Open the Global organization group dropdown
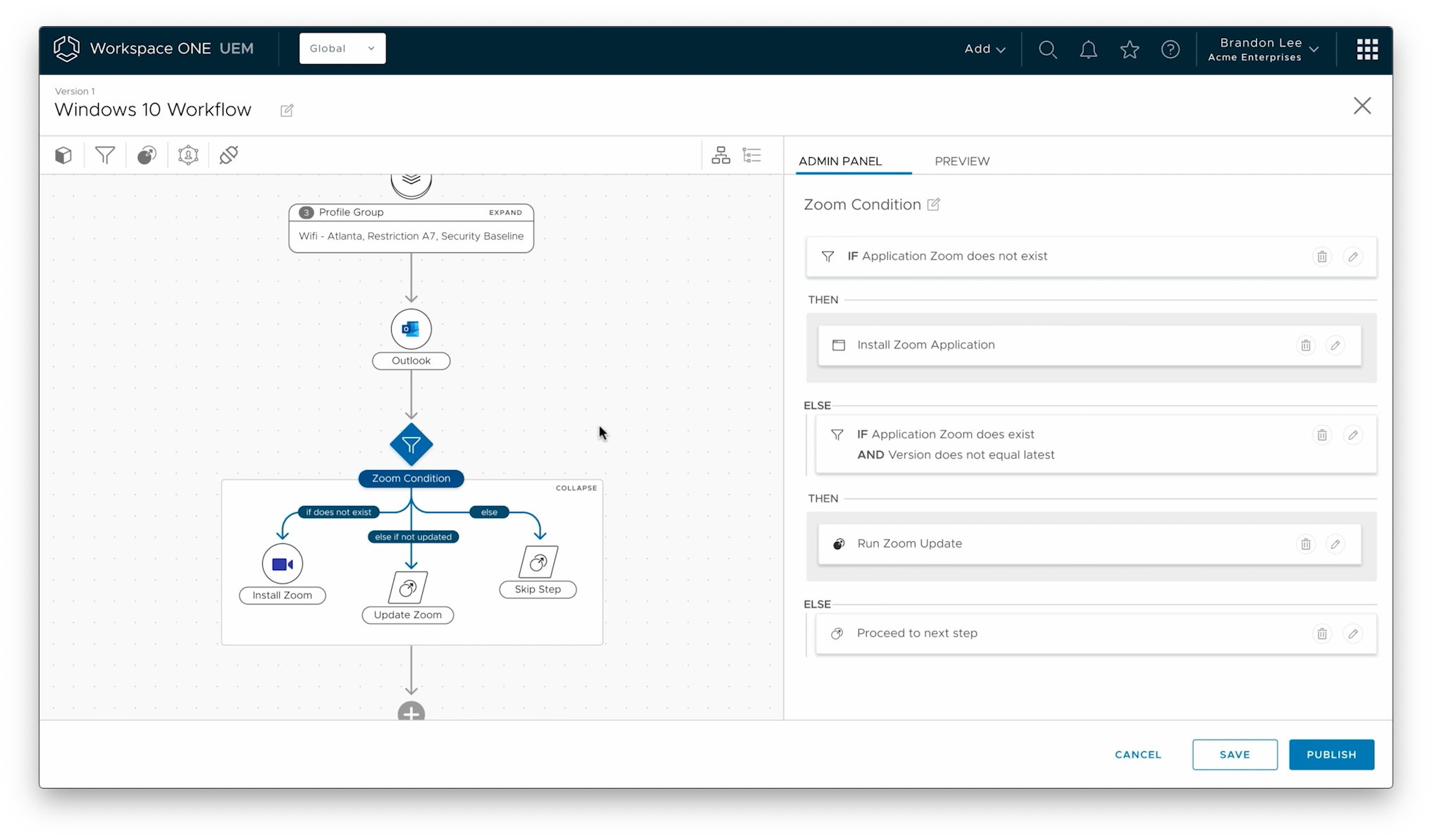Screen dimensions: 1432x840 click(342, 49)
